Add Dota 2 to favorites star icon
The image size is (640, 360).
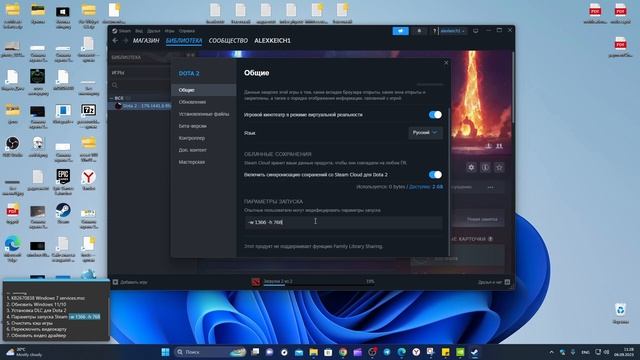[x=499, y=167]
